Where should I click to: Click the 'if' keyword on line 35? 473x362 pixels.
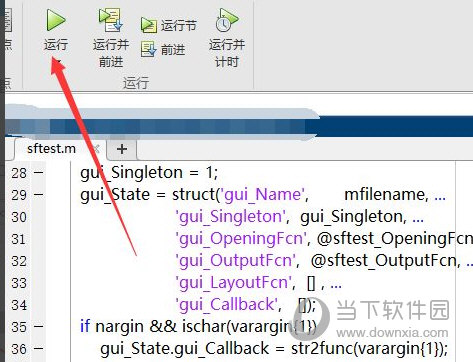pyautogui.click(x=85, y=326)
